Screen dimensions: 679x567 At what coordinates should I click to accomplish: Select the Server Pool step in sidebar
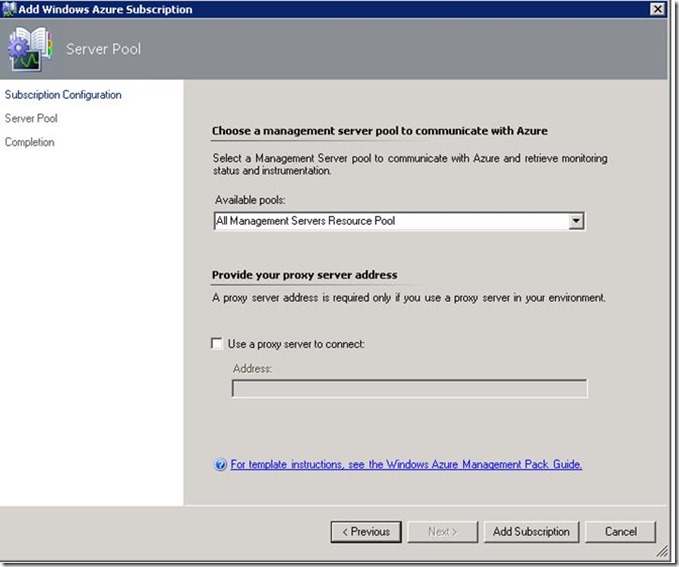[31, 118]
